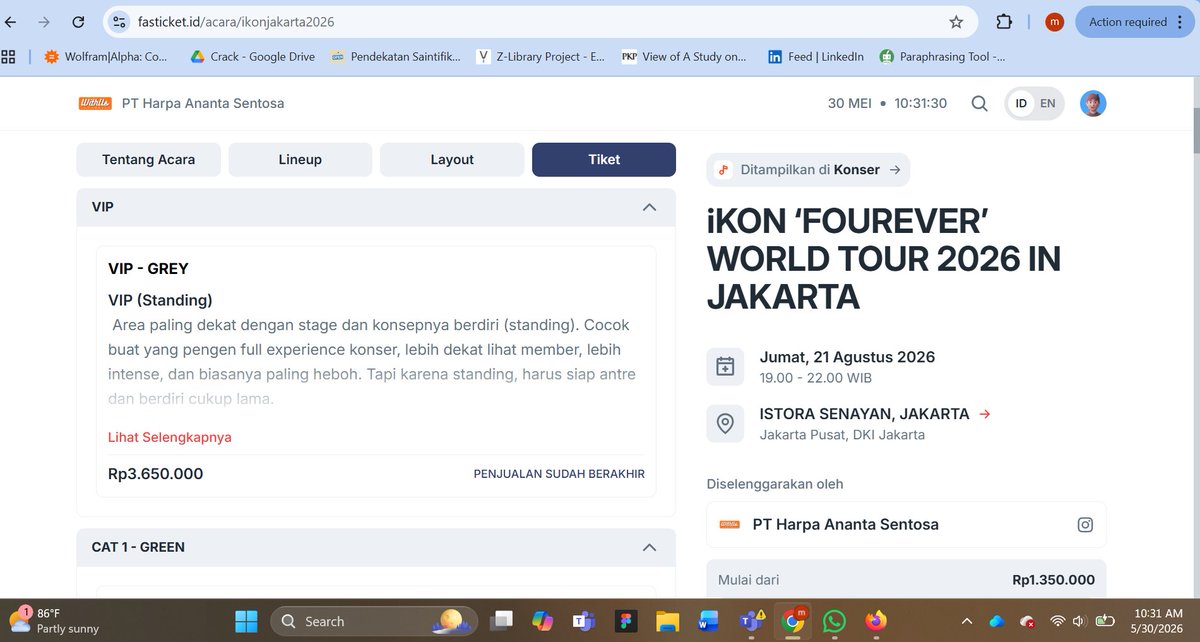
Task: Switch site language to ID
Action: click(x=1021, y=103)
